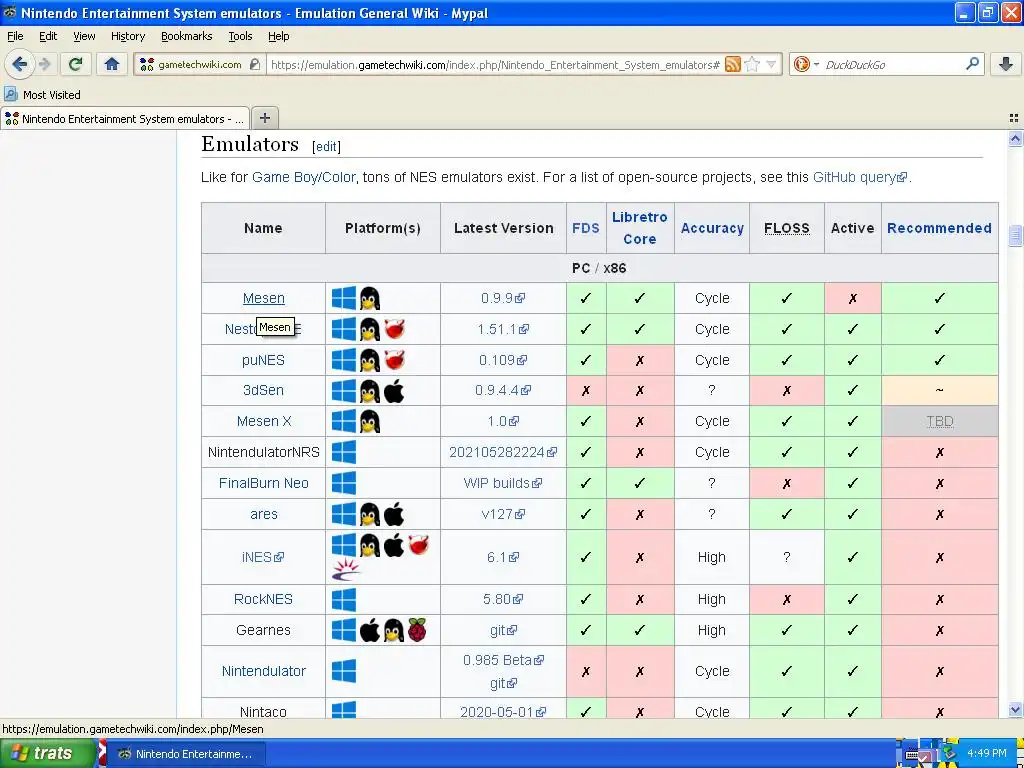The height and width of the screenshot is (768, 1024).
Task: Open the 3dSen emulator link
Action: [x=263, y=391]
